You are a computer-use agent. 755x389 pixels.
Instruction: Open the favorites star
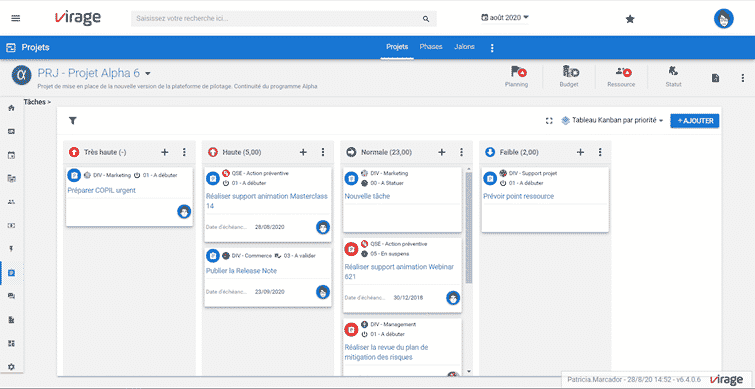630,19
